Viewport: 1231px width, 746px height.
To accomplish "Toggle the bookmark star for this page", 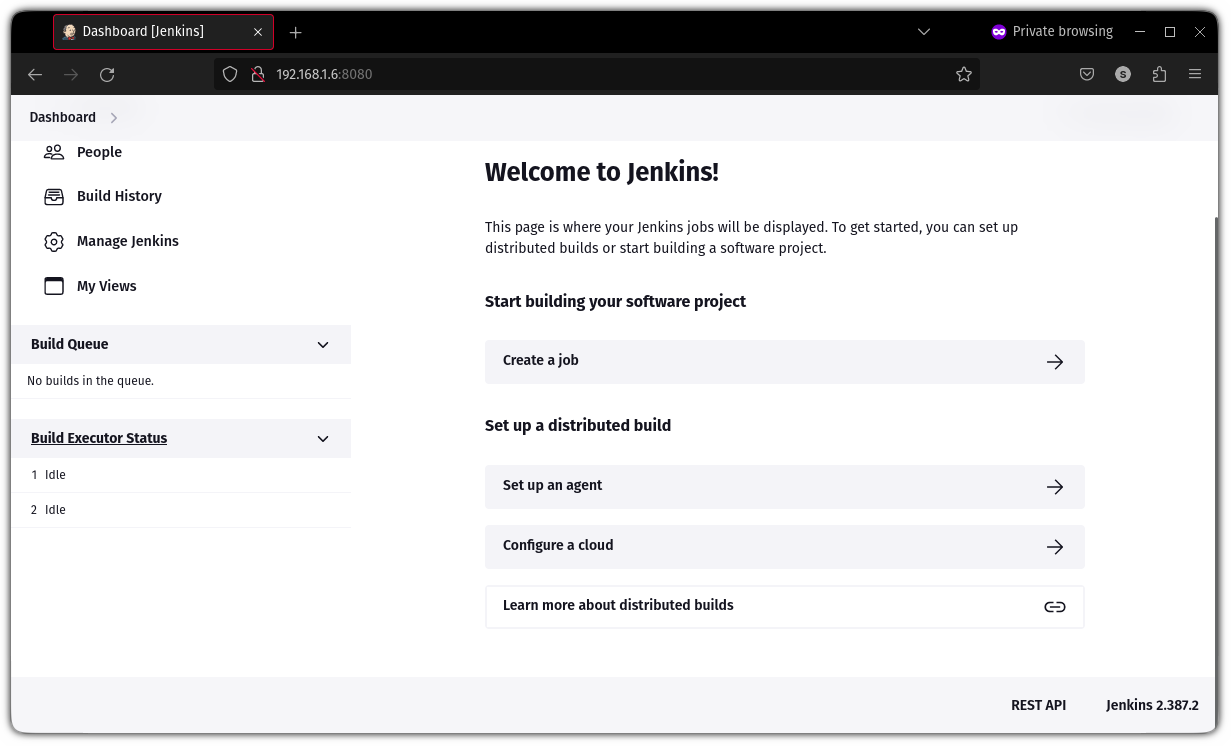I will (963, 74).
